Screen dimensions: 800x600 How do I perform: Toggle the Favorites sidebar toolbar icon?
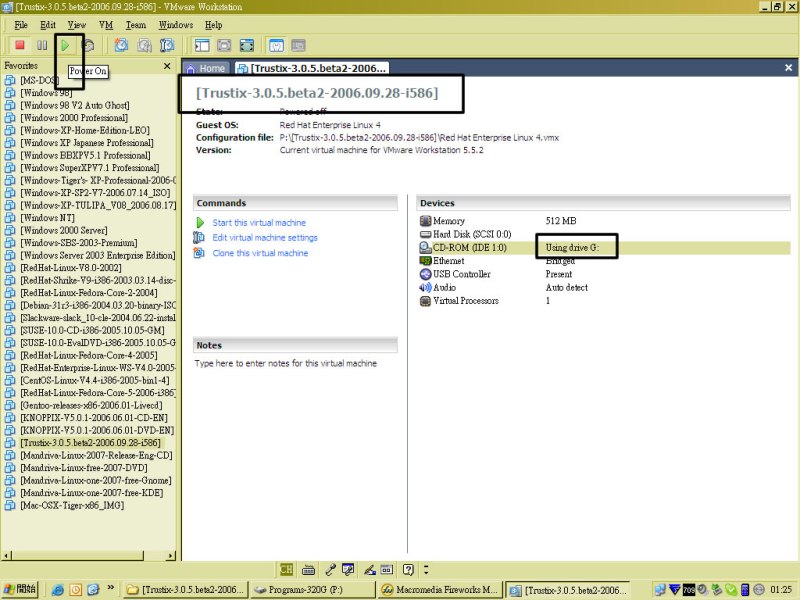click(x=202, y=45)
